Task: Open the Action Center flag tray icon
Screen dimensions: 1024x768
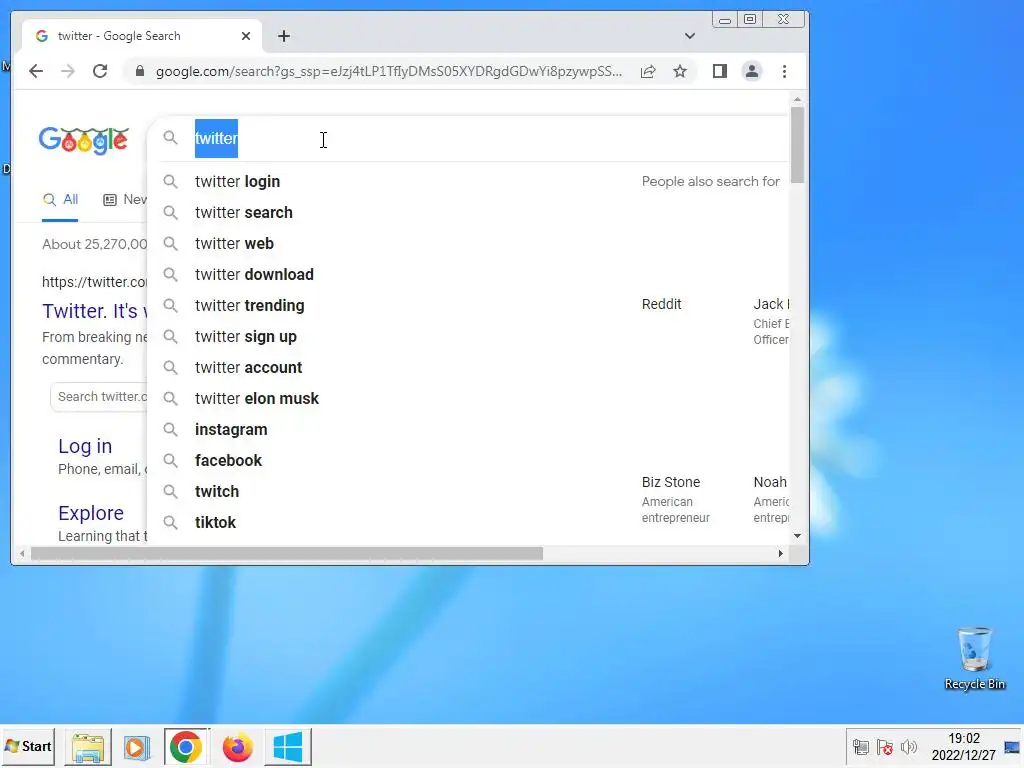Action: click(x=885, y=747)
